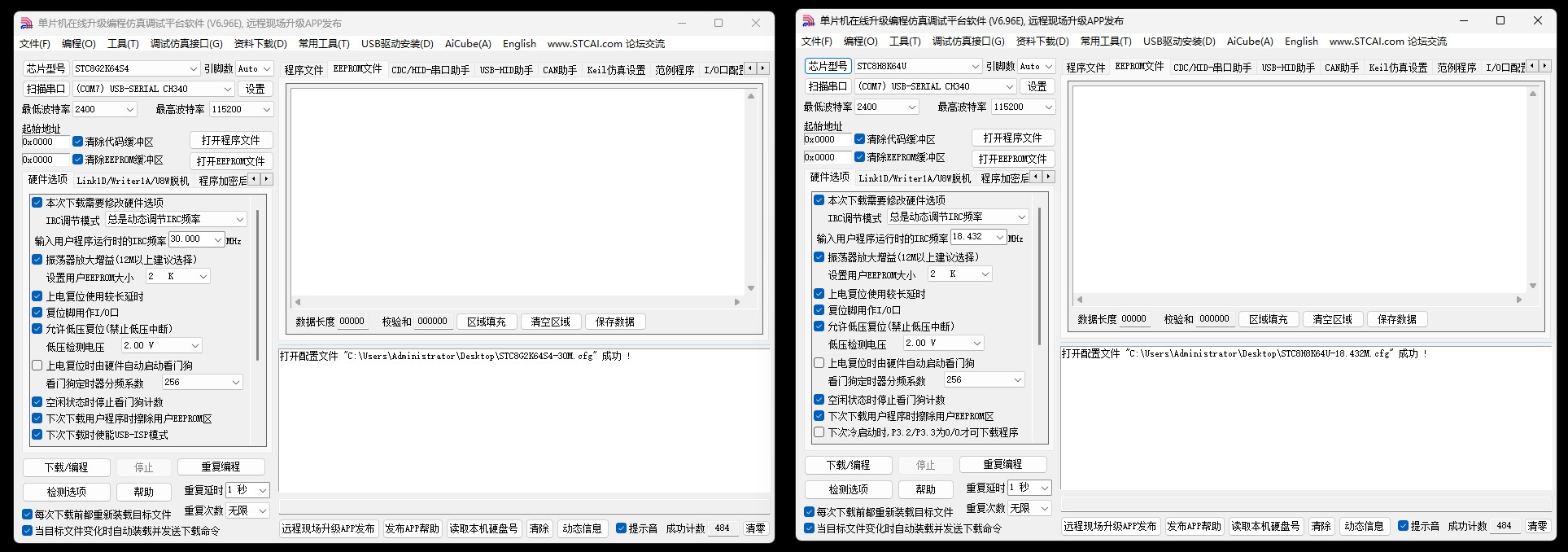
Task: Toggle 每次下载前都重新装载目标文件 in right window
Action: point(809,512)
